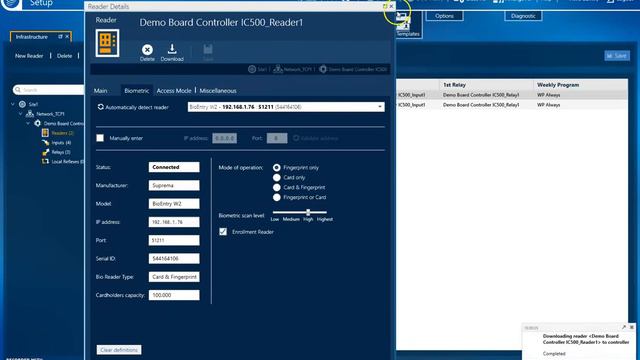Click New Reader in Infrastructure toolbar

pos(29,56)
